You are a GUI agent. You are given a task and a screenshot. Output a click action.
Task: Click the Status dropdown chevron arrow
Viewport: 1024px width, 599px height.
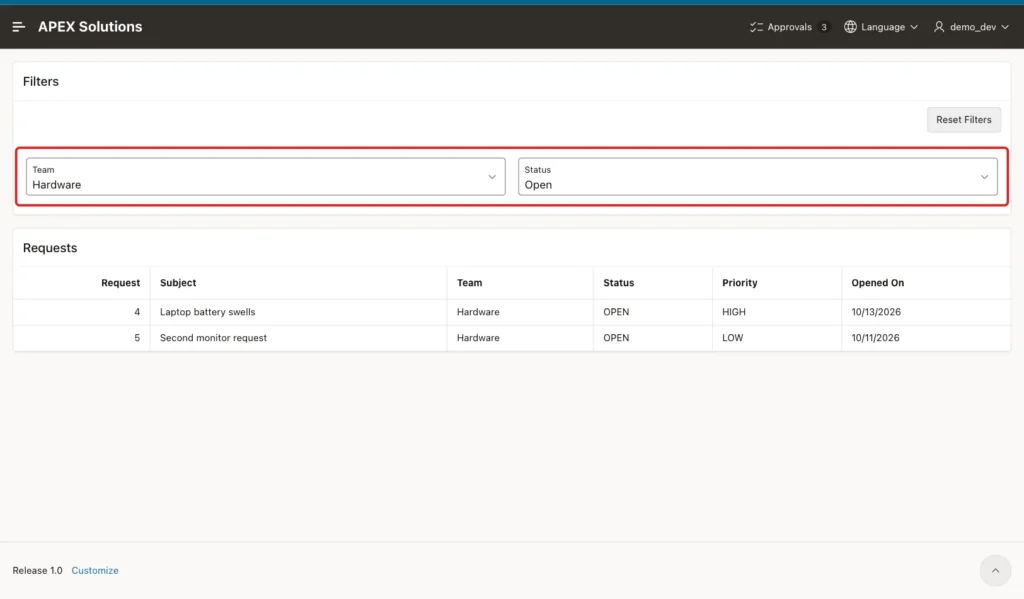984,177
